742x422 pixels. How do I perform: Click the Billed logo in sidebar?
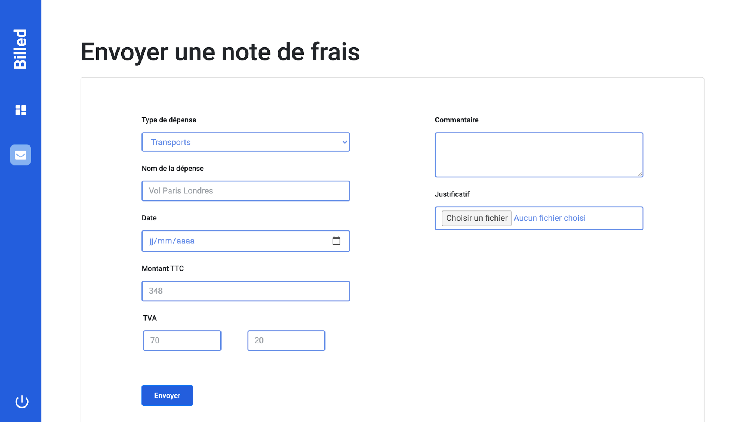click(x=20, y=49)
